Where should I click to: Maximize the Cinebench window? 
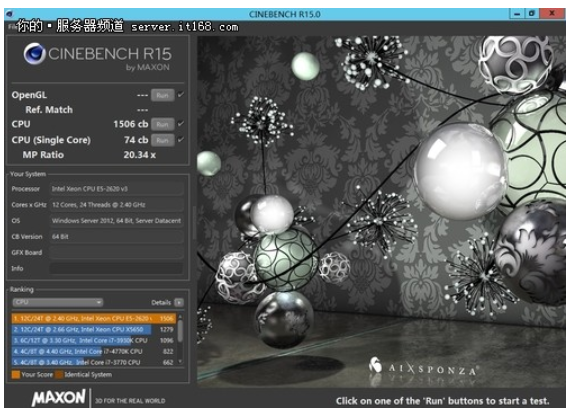pyautogui.click(x=532, y=14)
